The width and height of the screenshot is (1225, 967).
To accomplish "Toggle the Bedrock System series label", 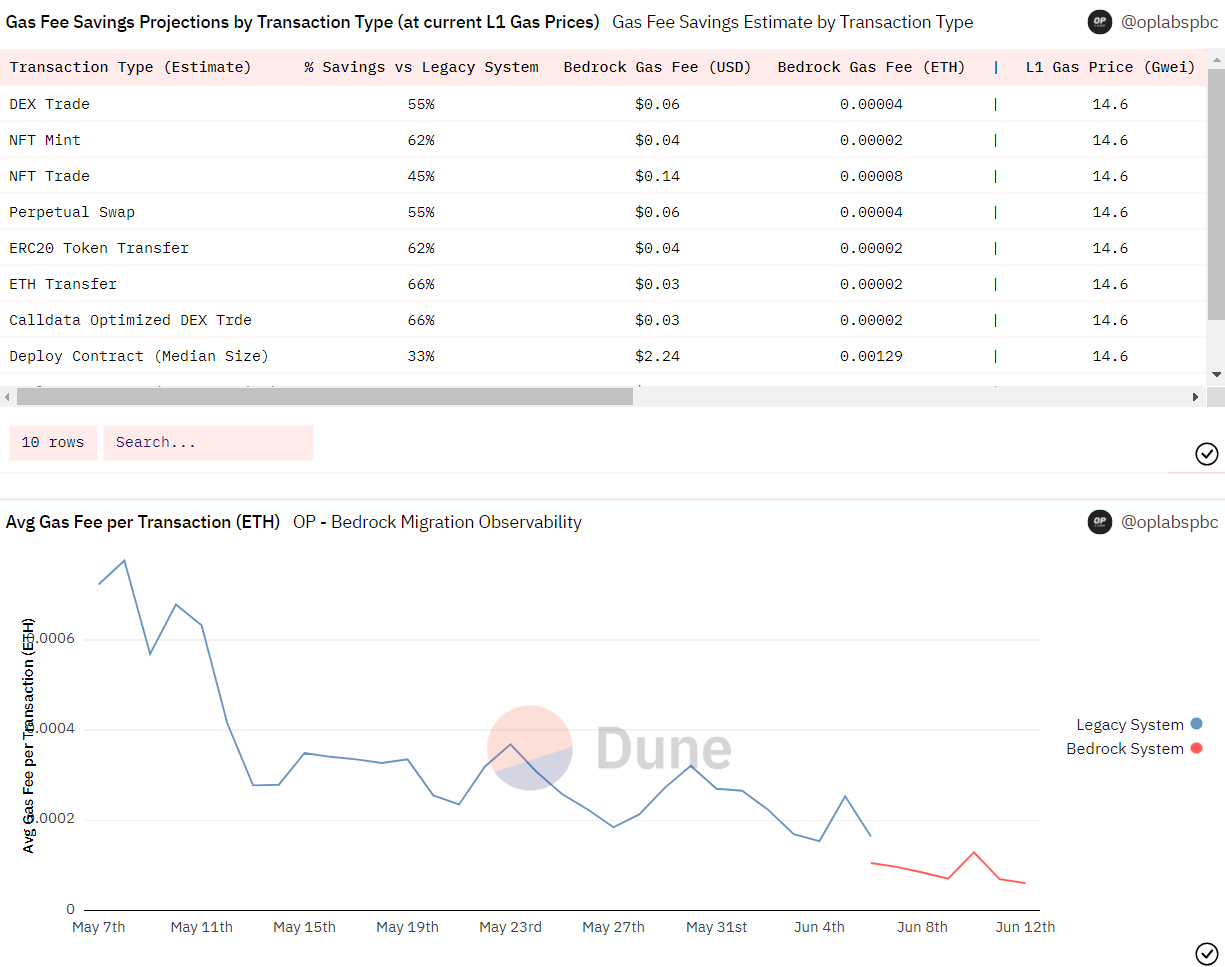I will 1124,749.
